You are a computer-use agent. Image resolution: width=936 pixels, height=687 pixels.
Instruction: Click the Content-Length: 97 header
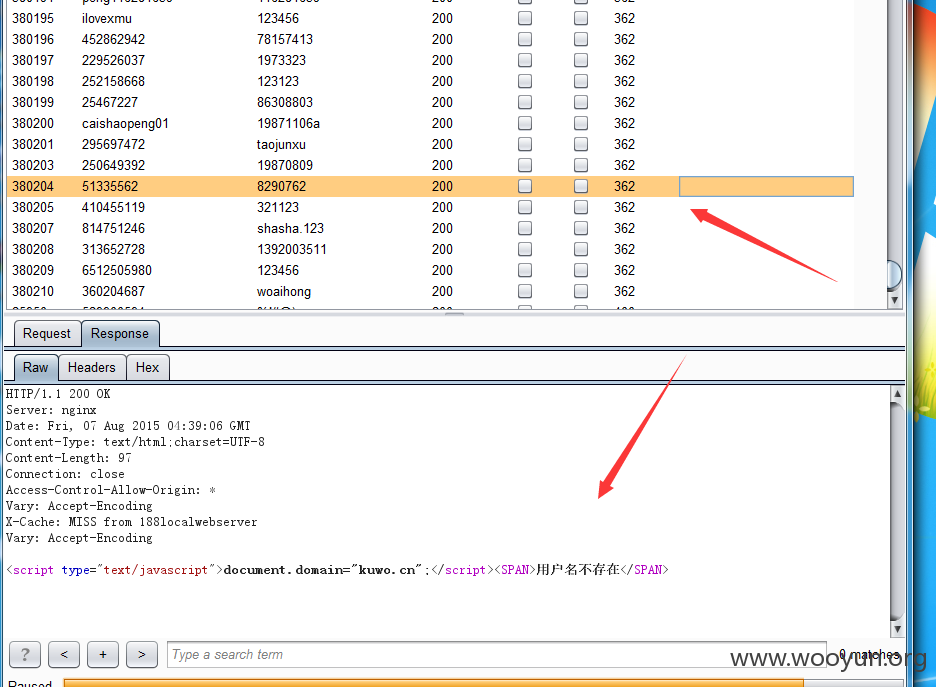[69, 458]
